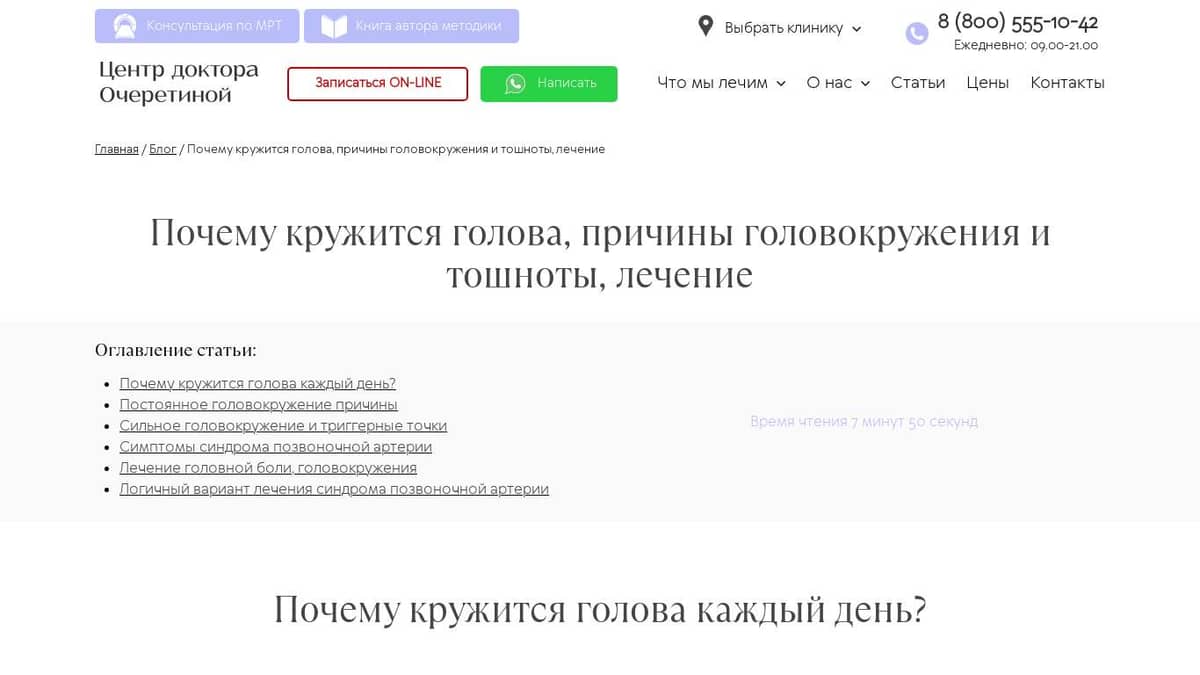Open Логичный вариант лечения синдрома позвоночной артерии link
This screenshot has width=1200, height=675.
334,488
